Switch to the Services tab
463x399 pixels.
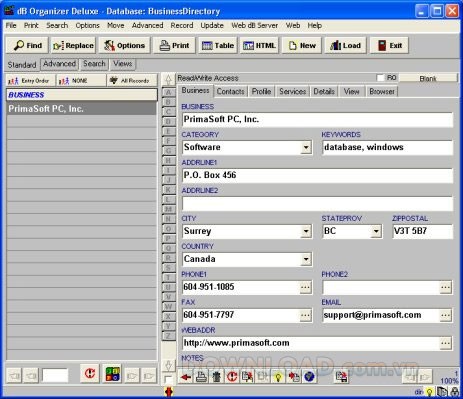point(292,91)
